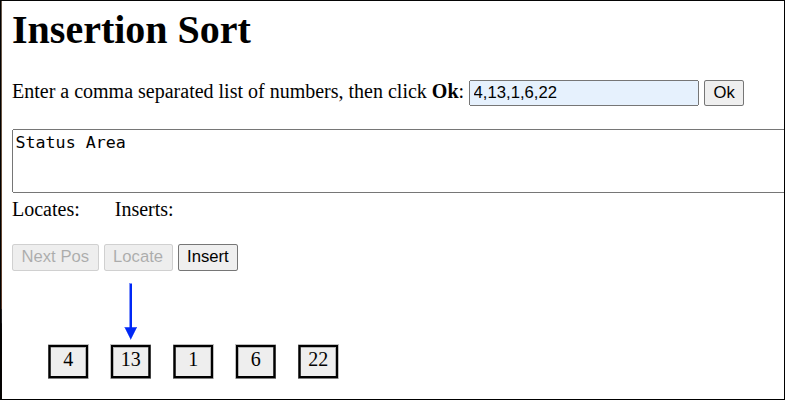Pick the array box showing 6
Screen dimensions: 785x400
coord(256,361)
